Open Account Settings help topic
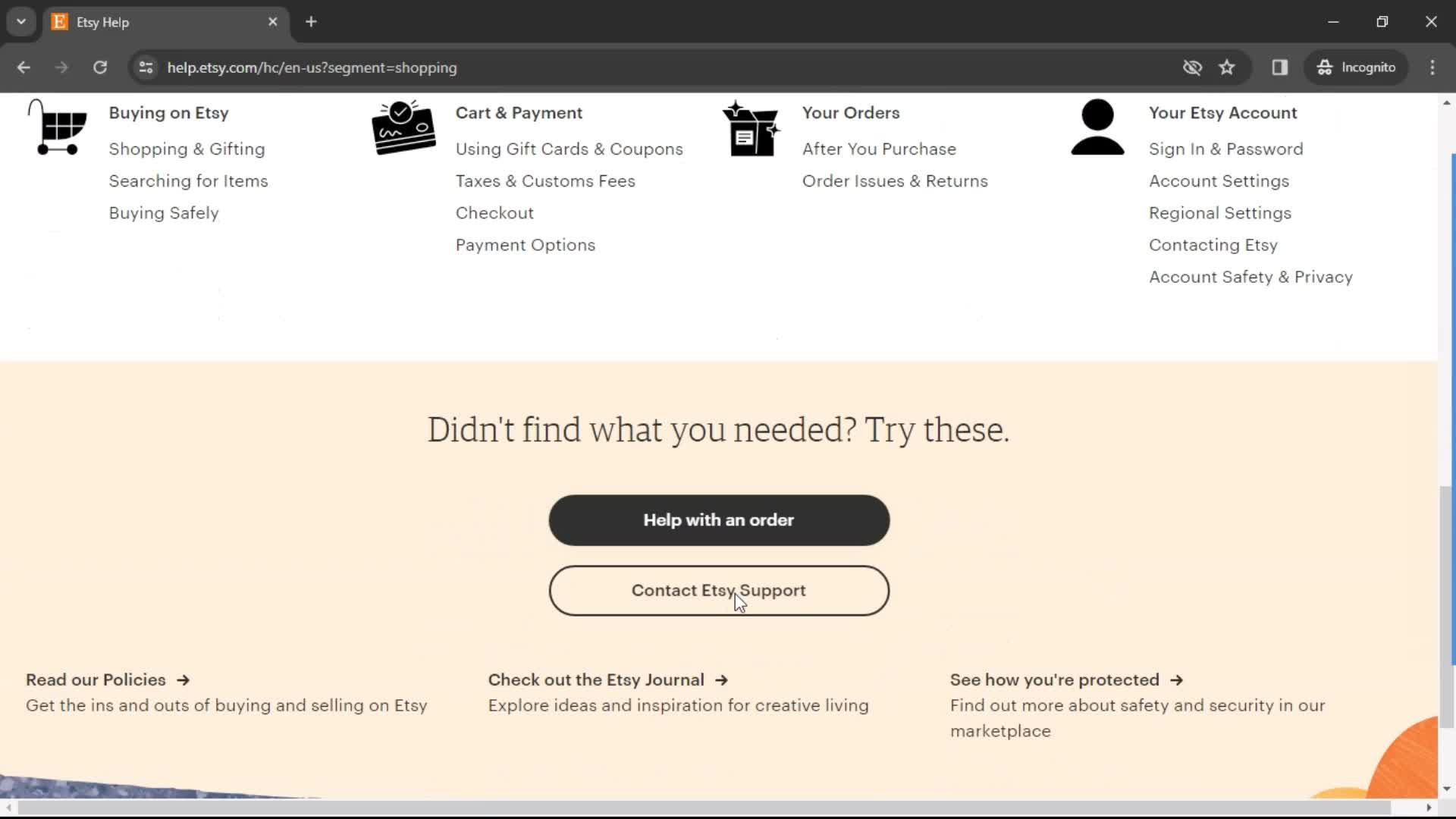This screenshot has height=819, width=1456. pos(1219,181)
